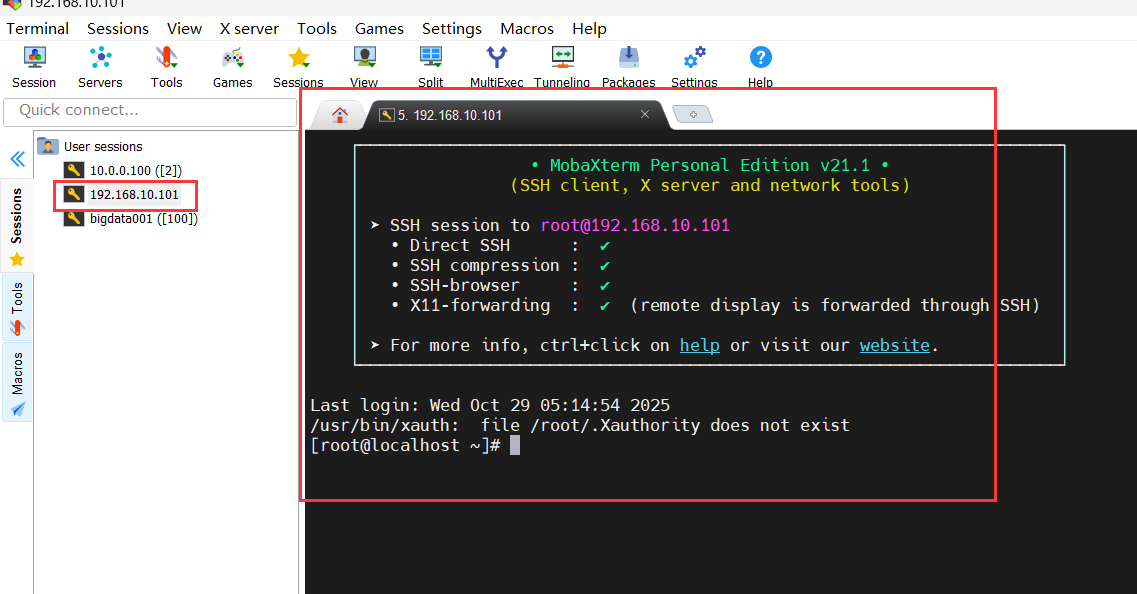Open the Settings menu in menu bar
1137x594 pixels.
[x=452, y=28]
